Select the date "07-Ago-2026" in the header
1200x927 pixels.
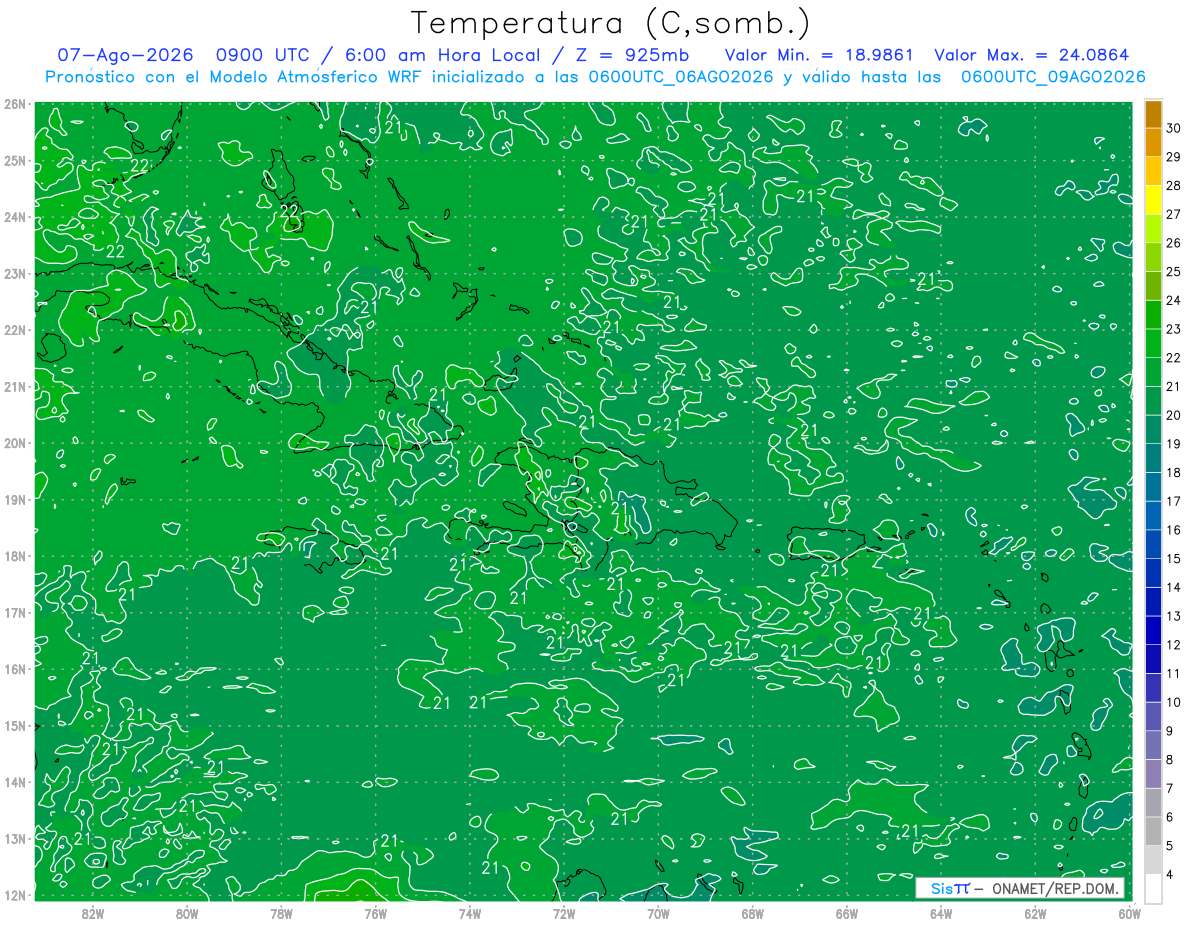coord(125,55)
